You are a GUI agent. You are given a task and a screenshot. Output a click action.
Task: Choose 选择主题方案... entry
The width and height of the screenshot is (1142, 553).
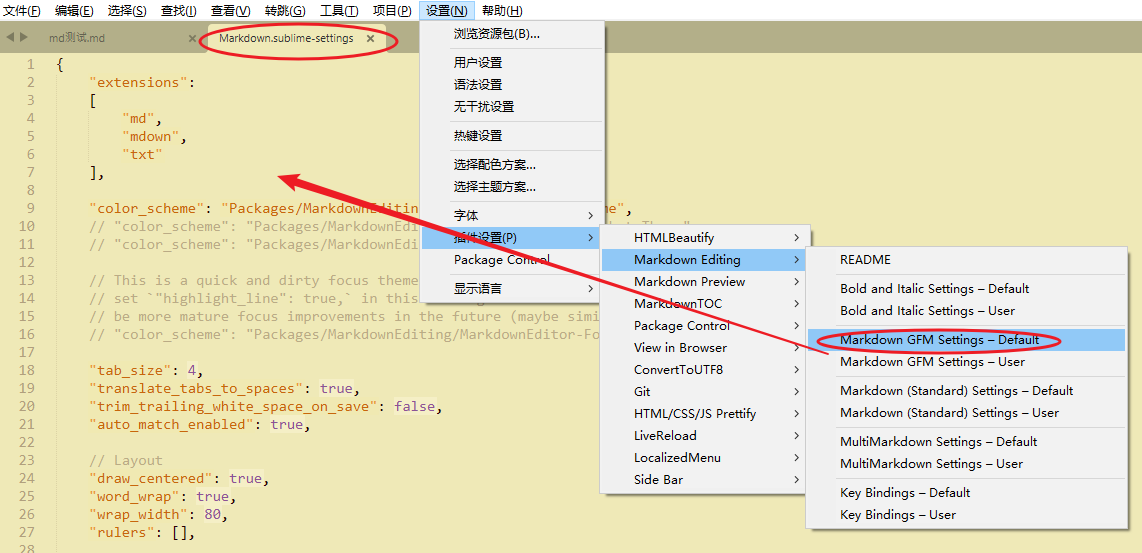513,187
